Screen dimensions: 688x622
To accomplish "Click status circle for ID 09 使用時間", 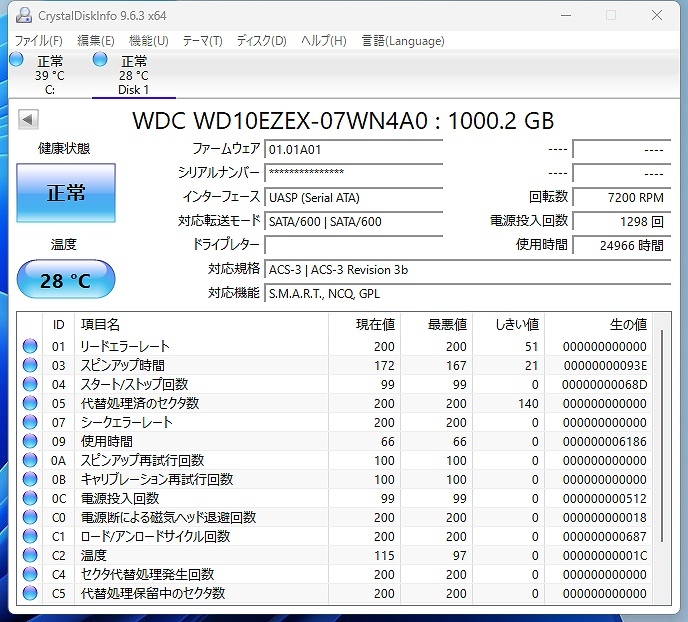I will pyautogui.click(x=30, y=441).
